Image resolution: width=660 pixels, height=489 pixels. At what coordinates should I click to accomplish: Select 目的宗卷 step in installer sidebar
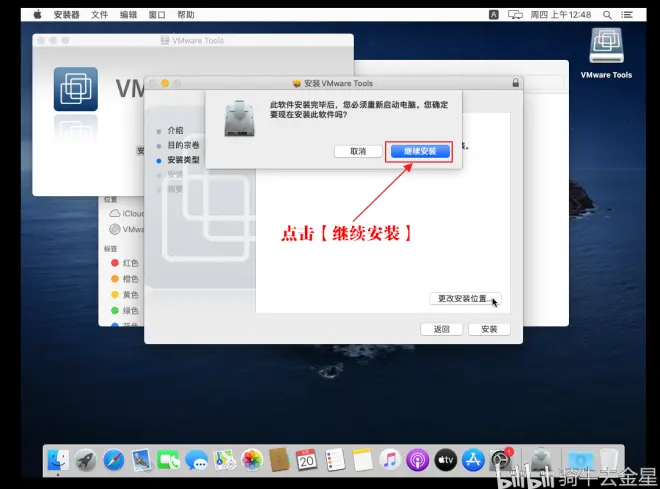183,145
